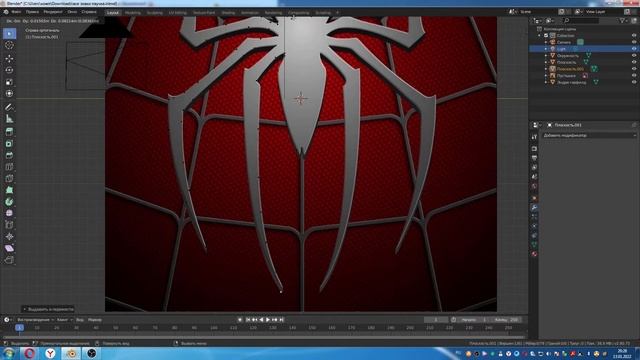The width and height of the screenshot is (640, 360).
Task: Click the Blender logo menu icon
Action: click(6, 12)
